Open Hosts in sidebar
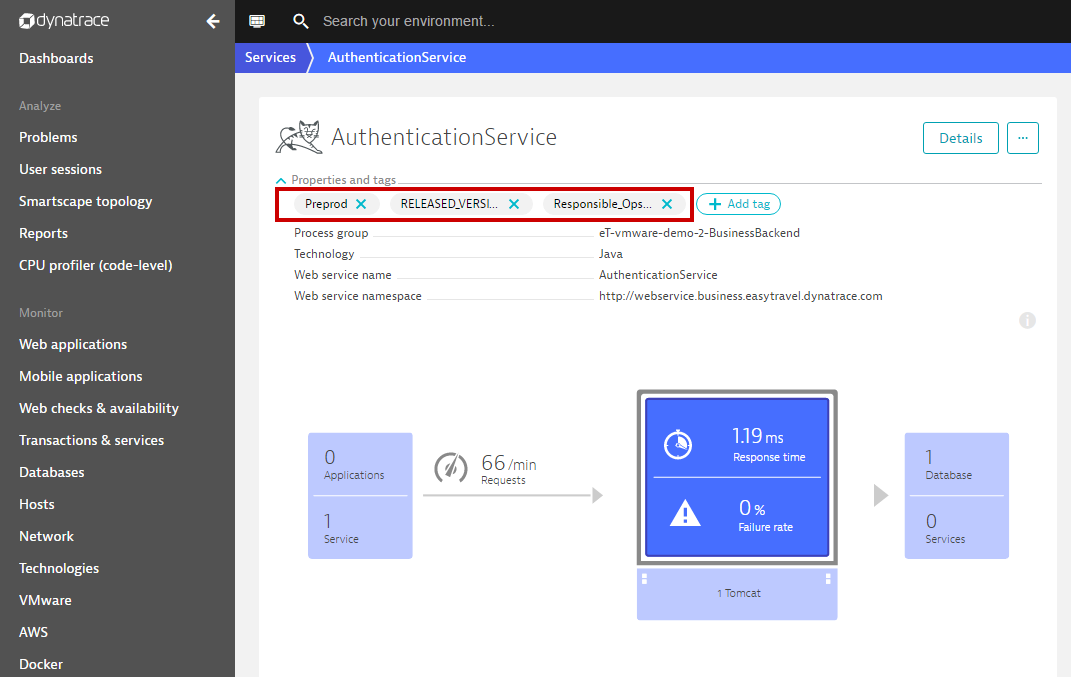The width and height of the screenshot is (1071, 677). pyautogui.click(x=37, y=504)
